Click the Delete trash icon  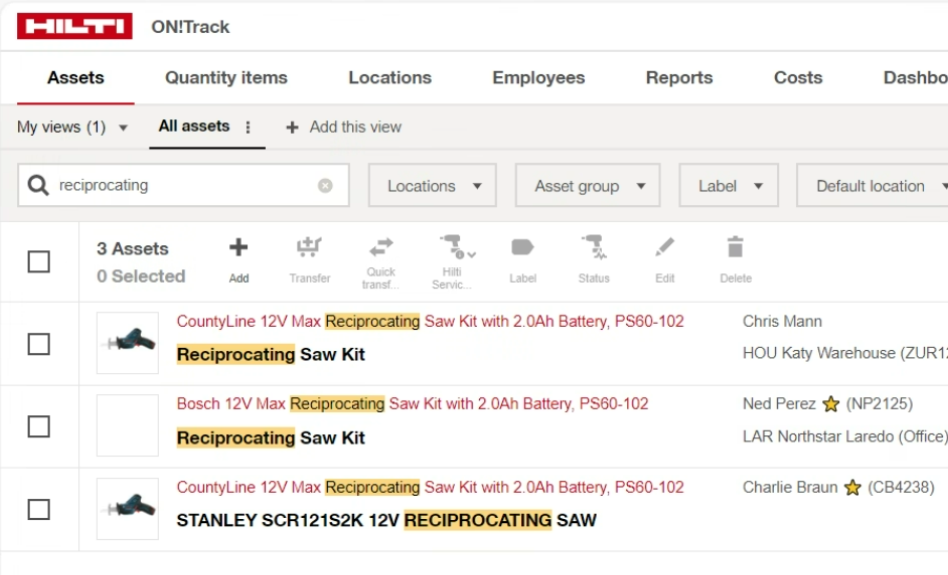(x=735, y=248)
